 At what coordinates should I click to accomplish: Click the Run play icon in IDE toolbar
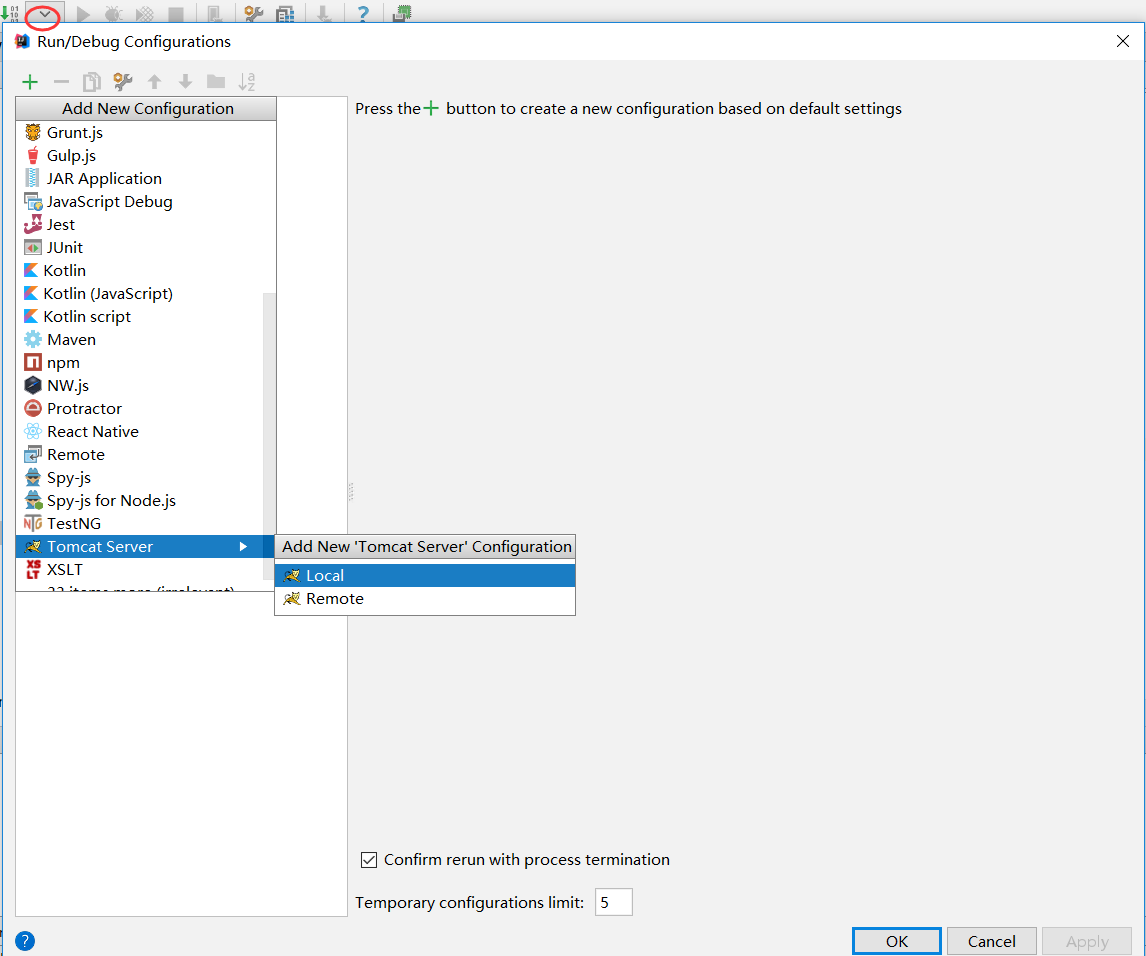[83, 14]
